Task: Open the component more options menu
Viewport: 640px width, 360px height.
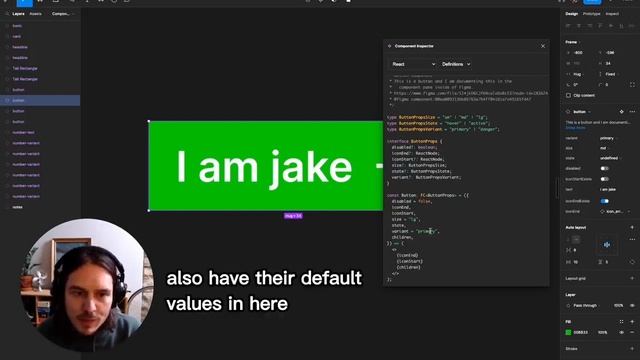Action: click(632, 112)
